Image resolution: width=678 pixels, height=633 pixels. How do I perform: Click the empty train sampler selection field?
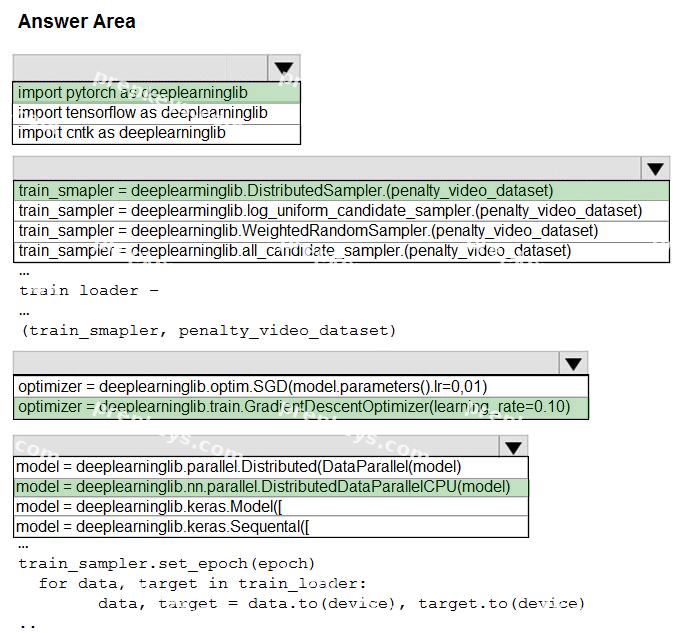[327, 169]
